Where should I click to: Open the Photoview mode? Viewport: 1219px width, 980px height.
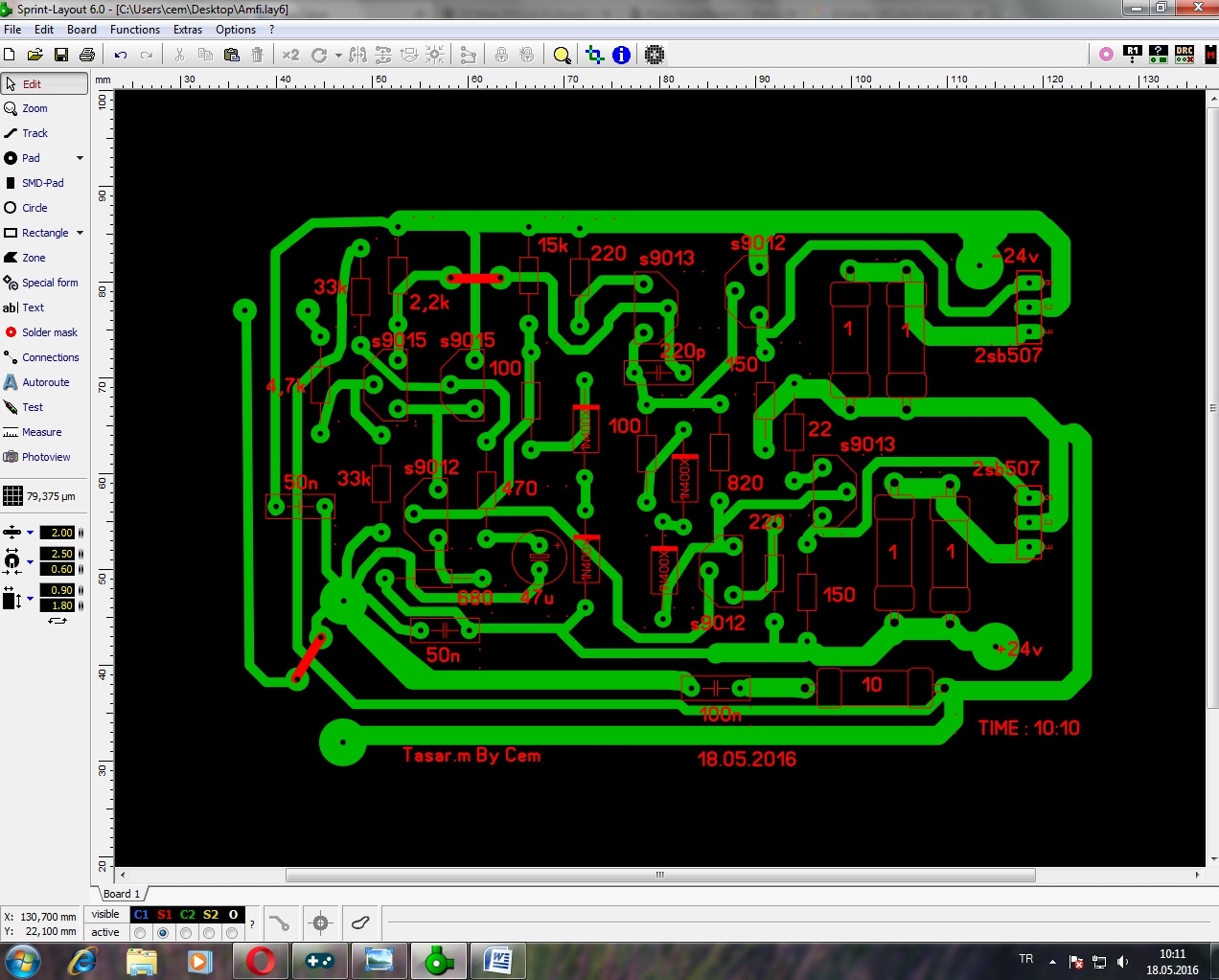[45, 457]
